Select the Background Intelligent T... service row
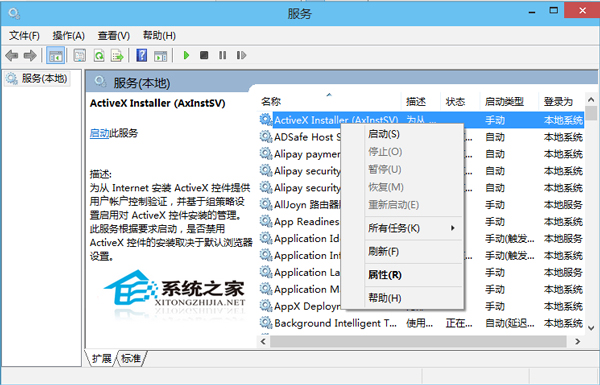 coord(421,323)
